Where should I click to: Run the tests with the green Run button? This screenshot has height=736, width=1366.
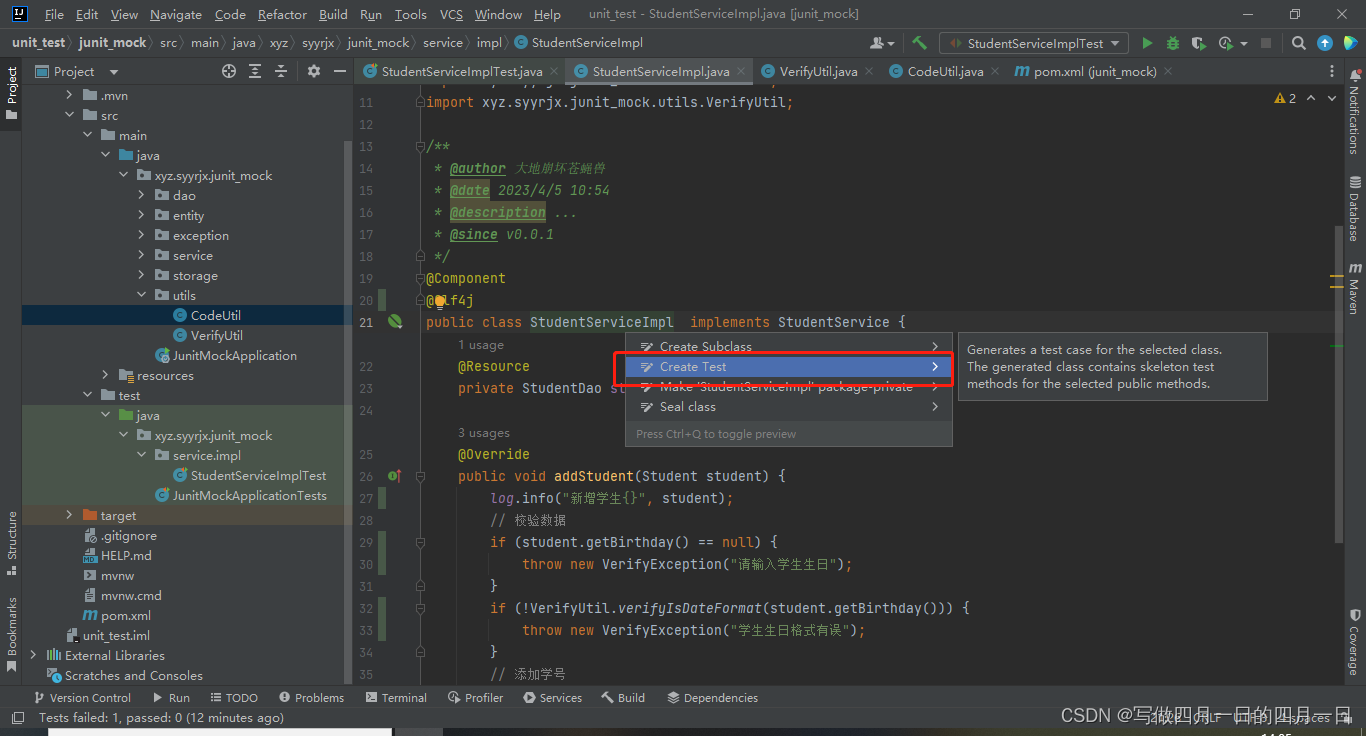coord(1148,43)
